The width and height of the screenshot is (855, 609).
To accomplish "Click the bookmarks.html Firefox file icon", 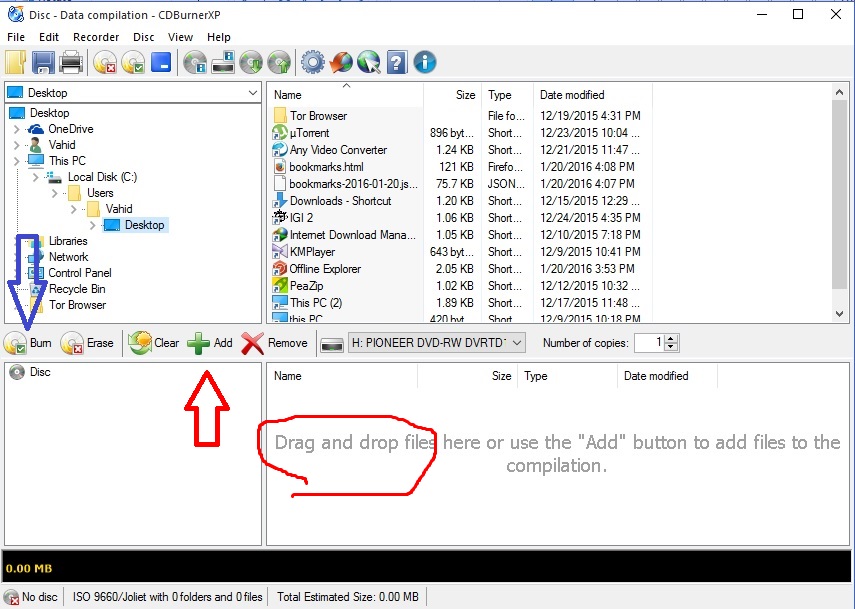I will tap(280, 166).
